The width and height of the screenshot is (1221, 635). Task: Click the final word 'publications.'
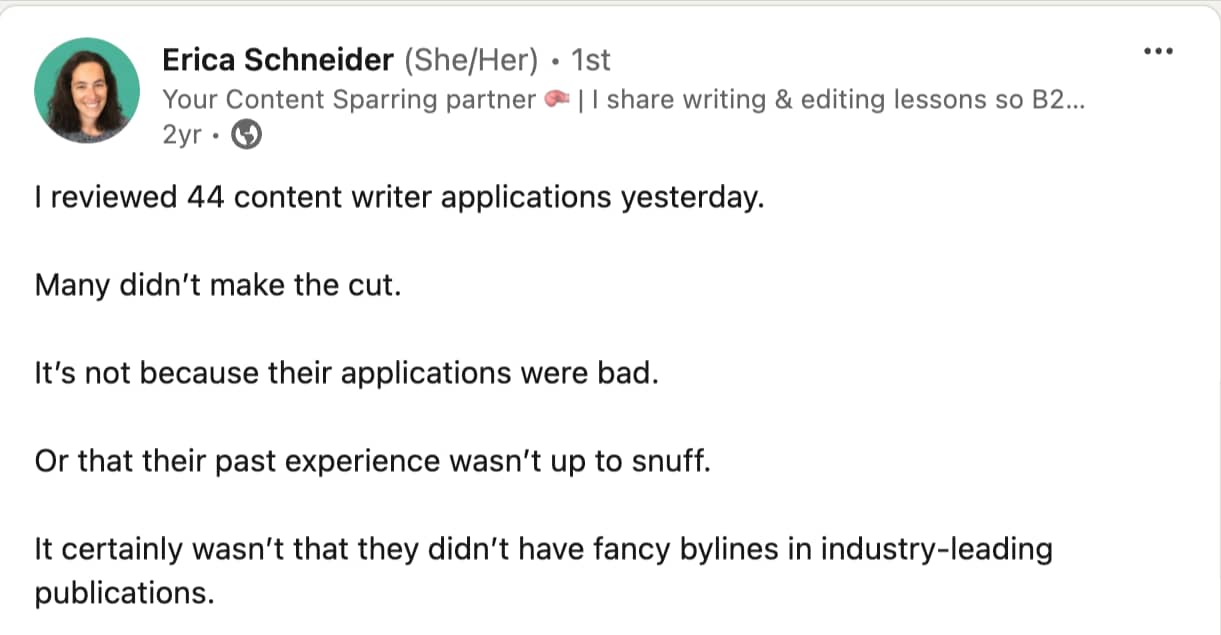click(125, 593)
